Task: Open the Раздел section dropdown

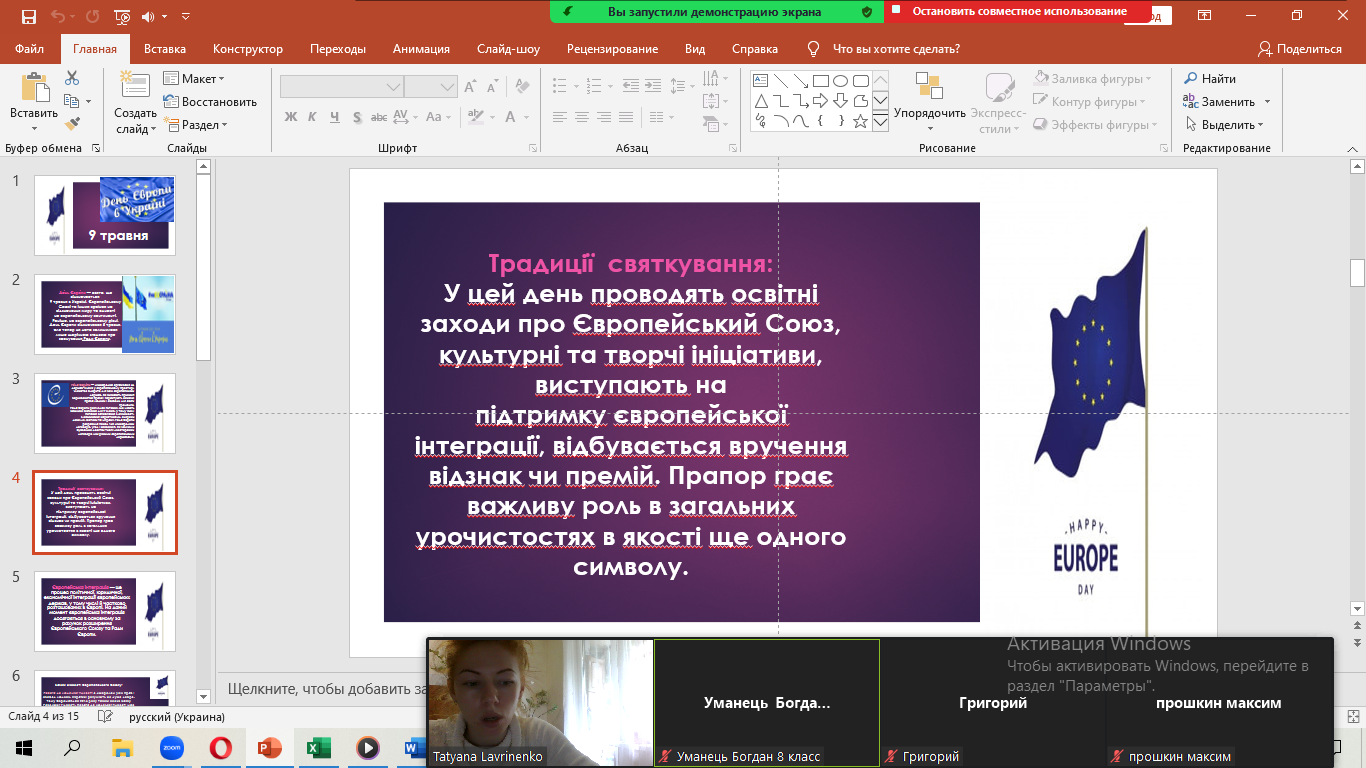Action: coord(196,125)
